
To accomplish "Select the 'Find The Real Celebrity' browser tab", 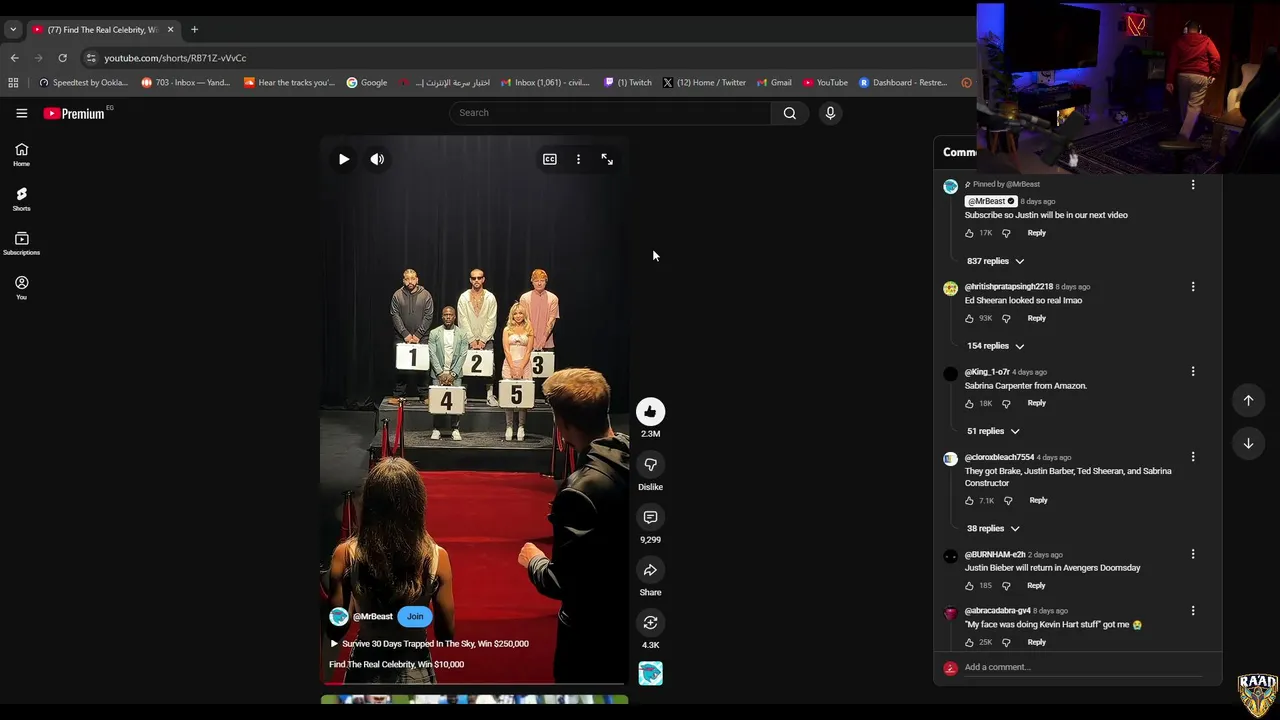I will click(x=102, y=30).
